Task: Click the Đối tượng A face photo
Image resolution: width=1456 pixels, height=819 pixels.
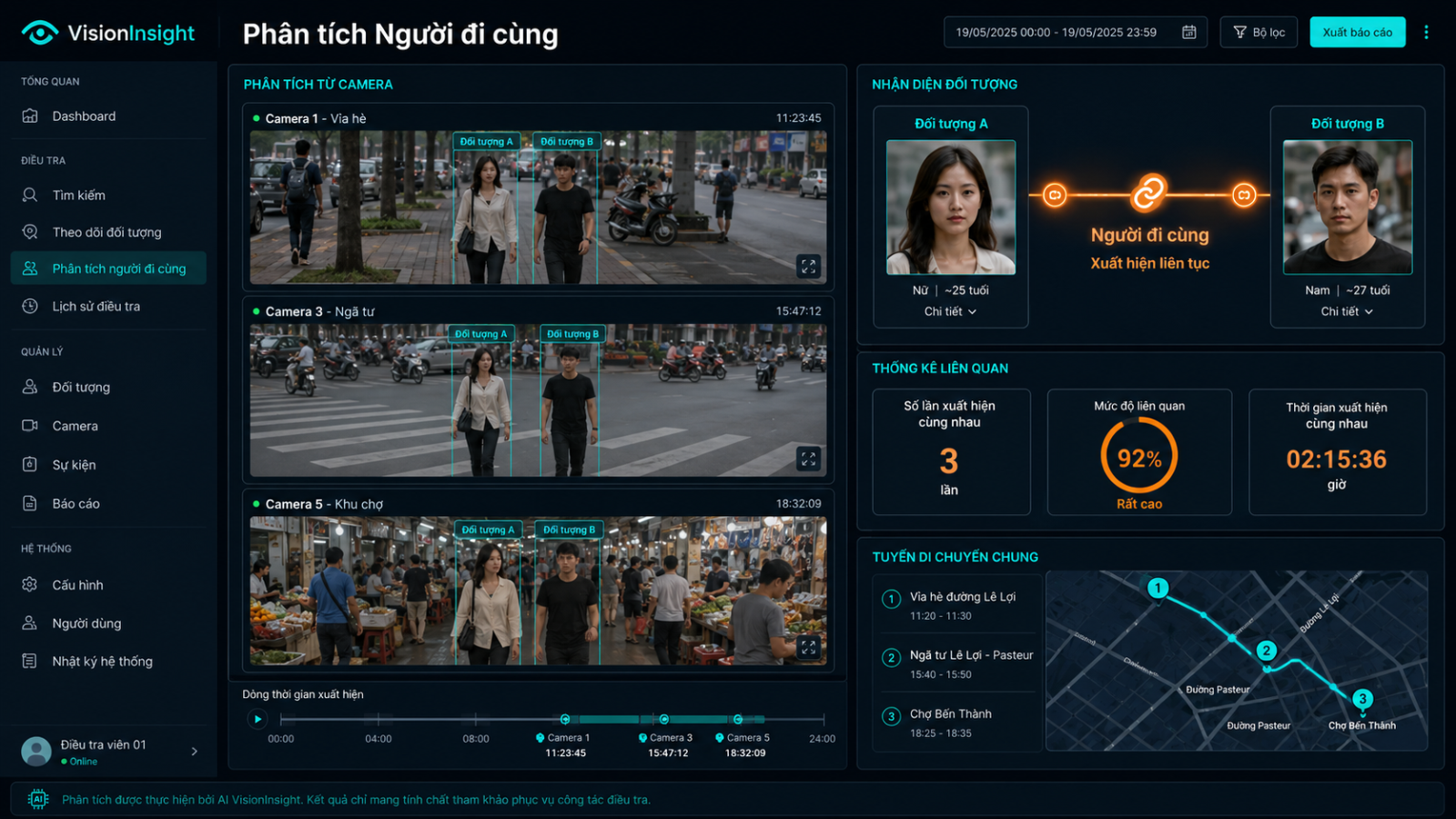Action: coord(951,207)
